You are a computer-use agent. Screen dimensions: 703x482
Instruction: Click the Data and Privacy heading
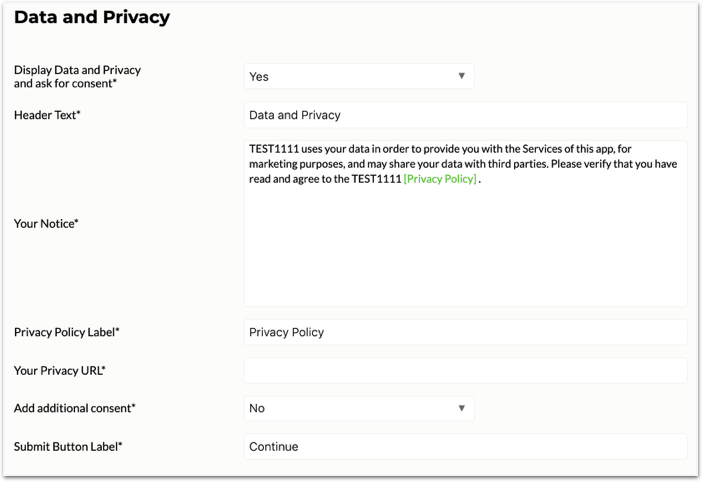92,17
